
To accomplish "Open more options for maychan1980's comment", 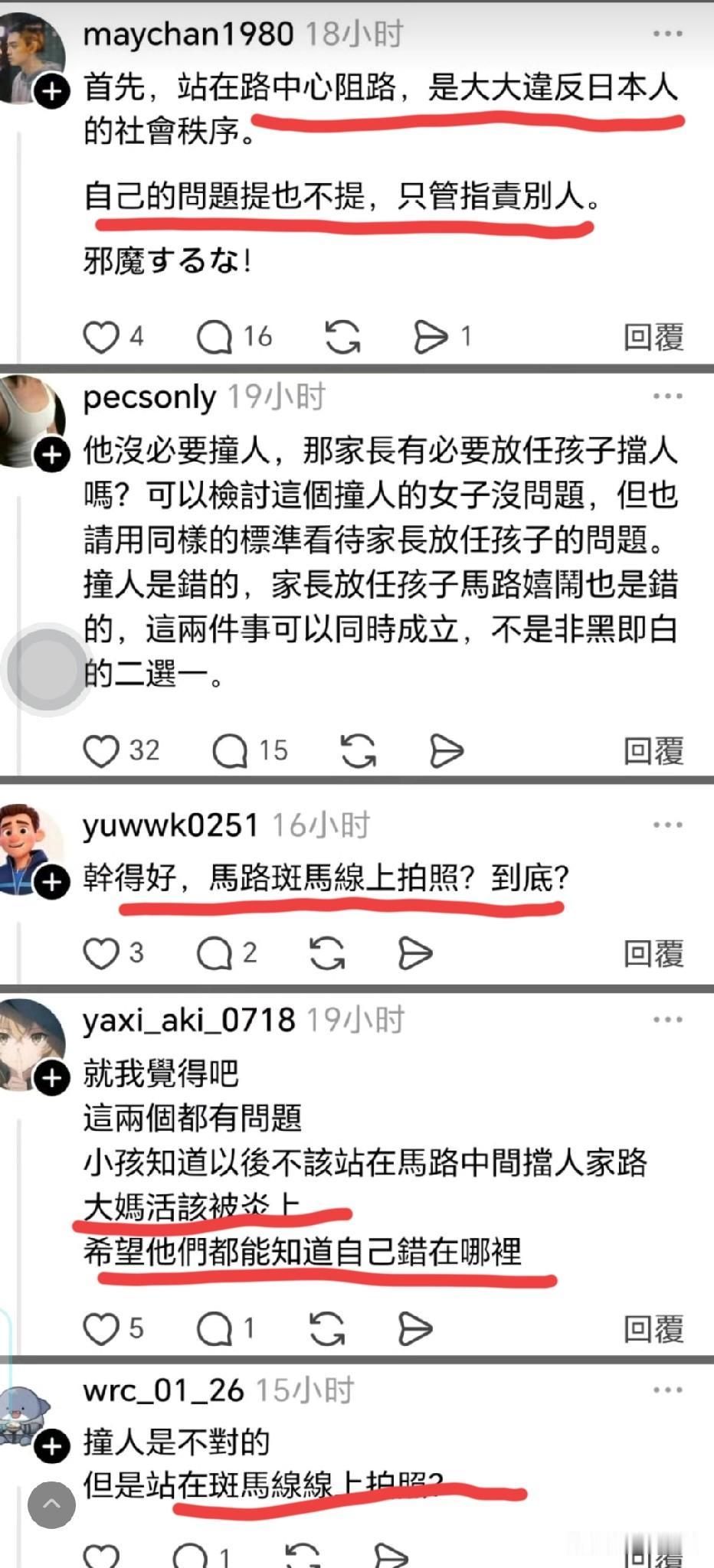I will [x=667, y=34].
